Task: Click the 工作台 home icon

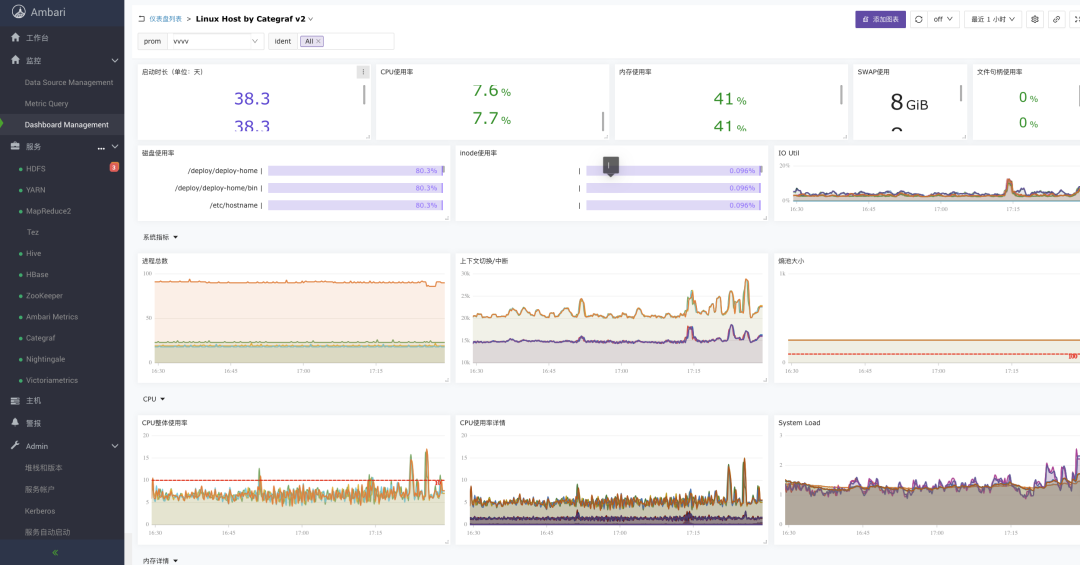Action: click(15, 37)
